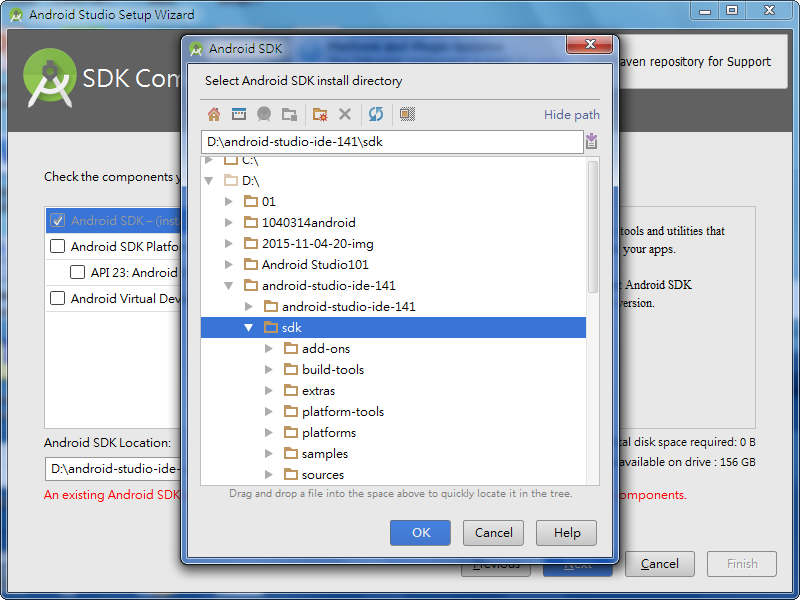Expand the 1040314android folder

(x=229, y=222)
